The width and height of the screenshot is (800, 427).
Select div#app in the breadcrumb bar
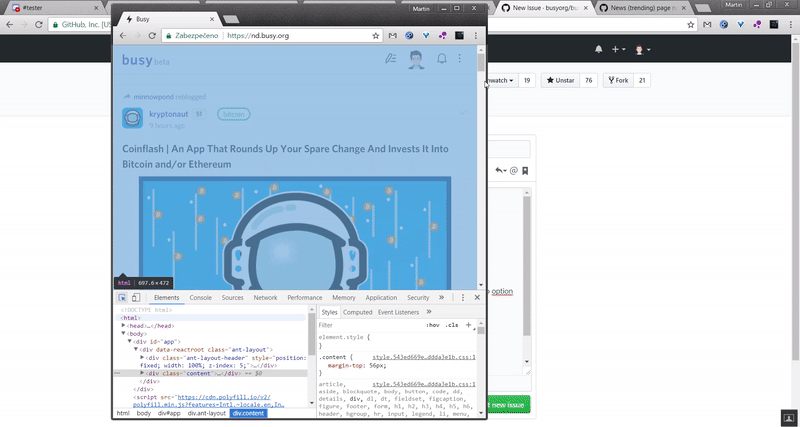pos(169,413)
